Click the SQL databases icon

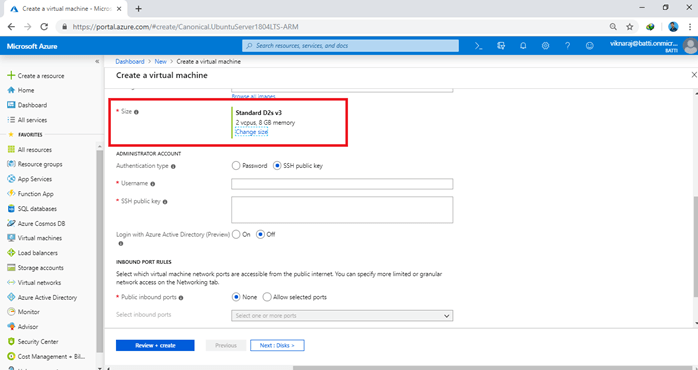point(11,208)
